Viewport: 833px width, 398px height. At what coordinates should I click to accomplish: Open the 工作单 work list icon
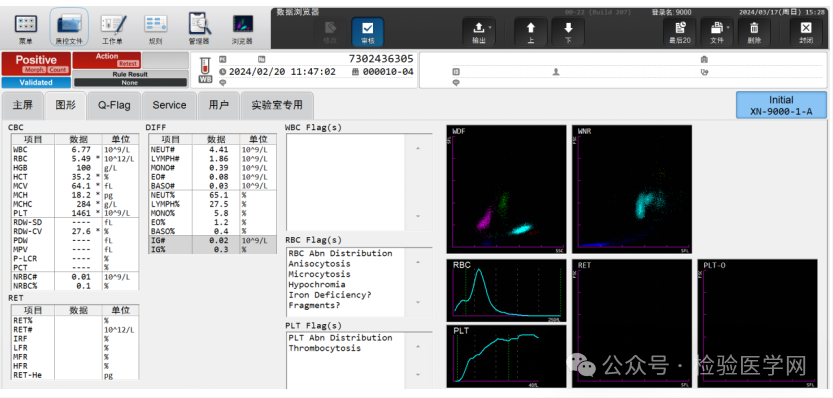click(x=113, y=28)
